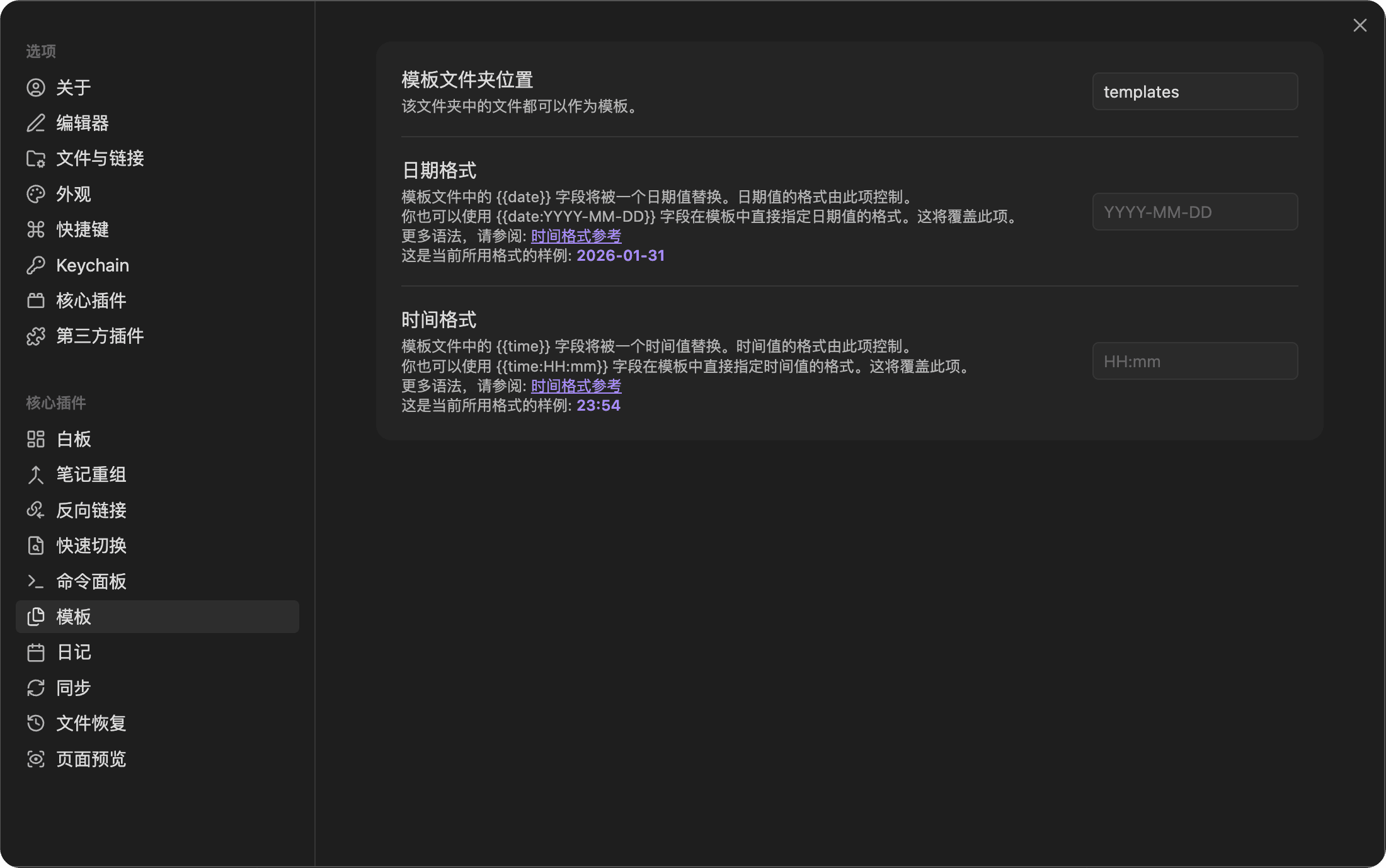Viewport: 1386px width, 868px height.
Task: Close the settings dialog
Action: click(1360, 25)
